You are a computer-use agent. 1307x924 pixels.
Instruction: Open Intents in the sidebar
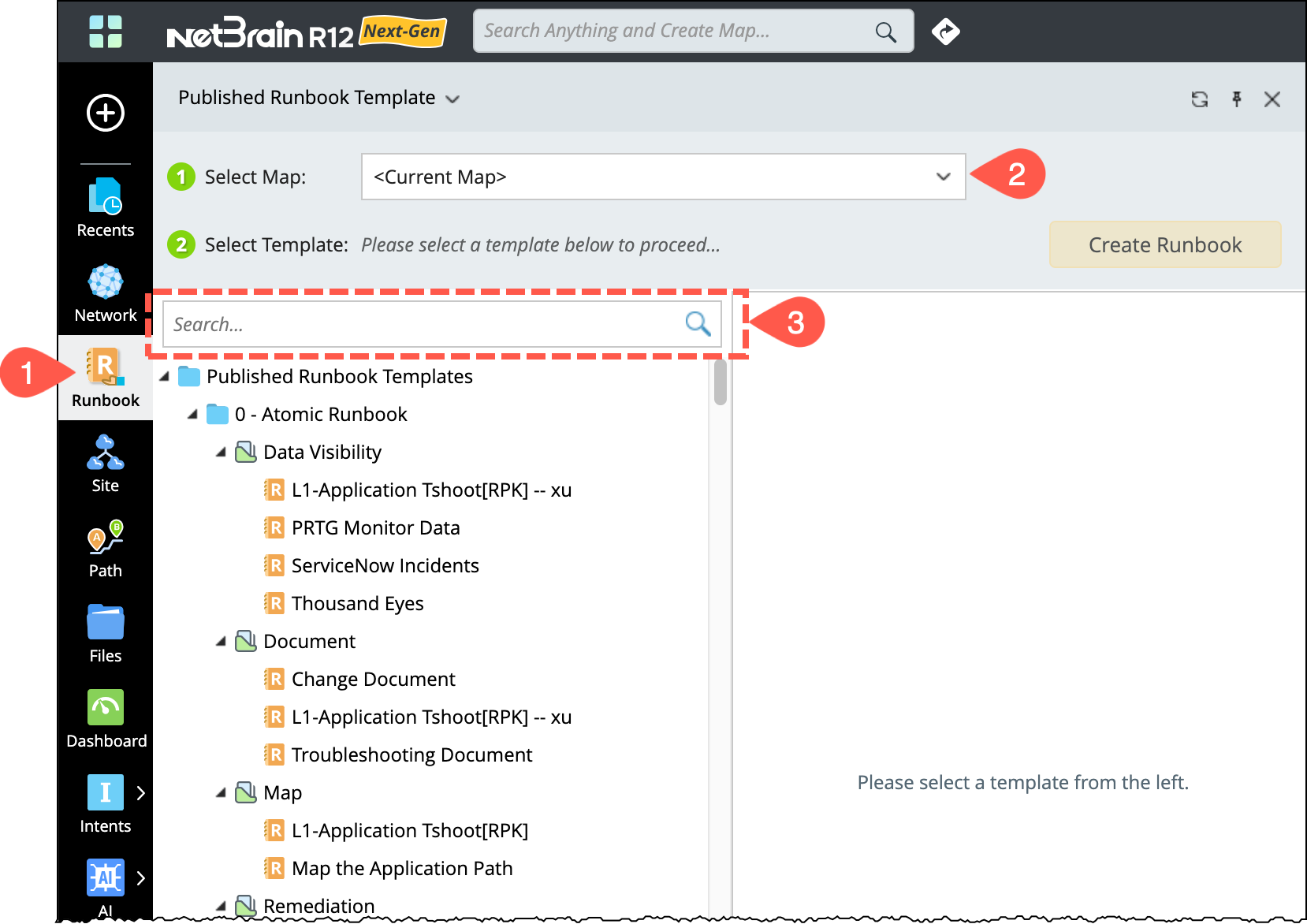pos(106,804)
